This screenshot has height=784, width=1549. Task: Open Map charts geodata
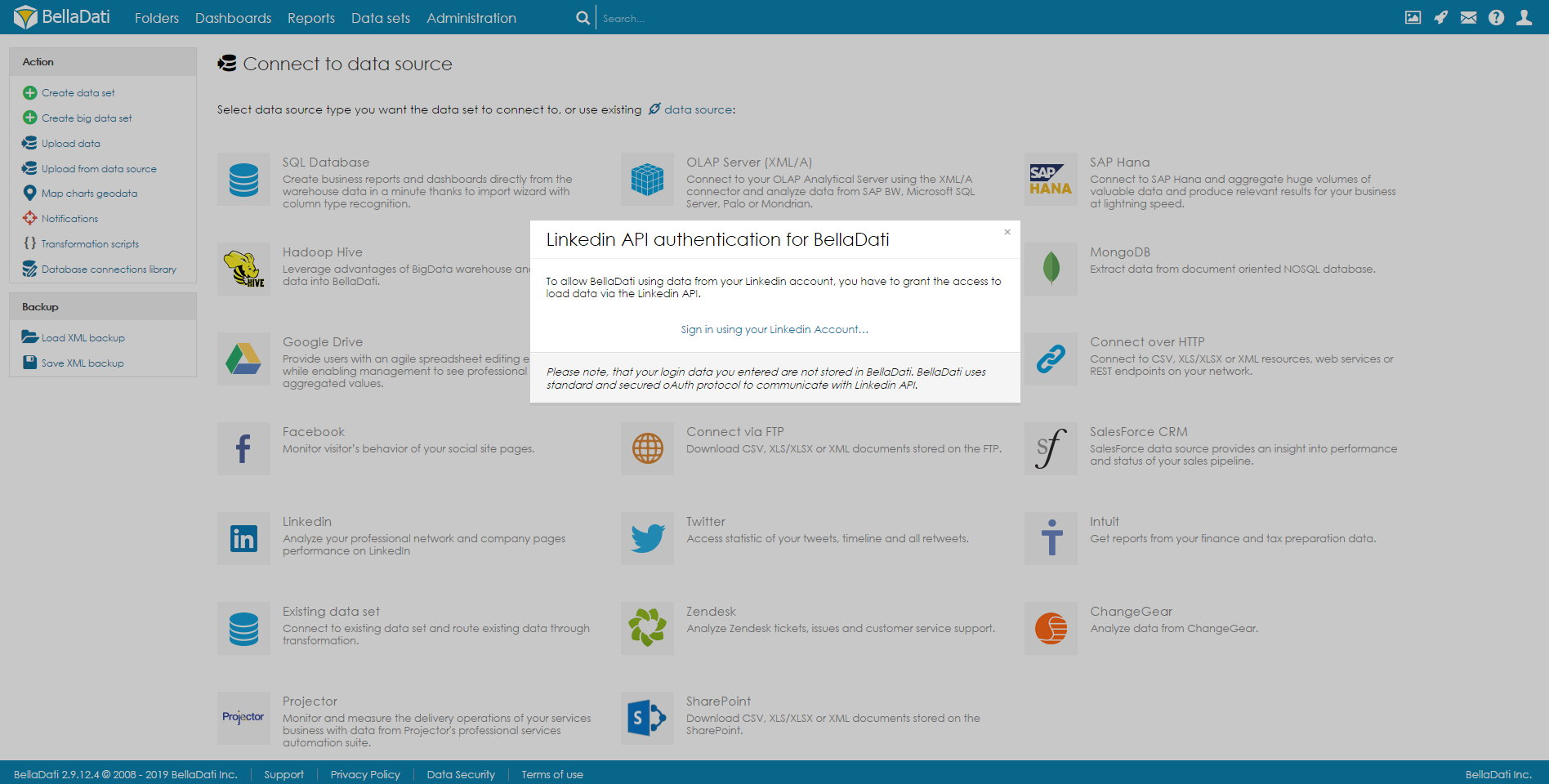tap(89, 194)
